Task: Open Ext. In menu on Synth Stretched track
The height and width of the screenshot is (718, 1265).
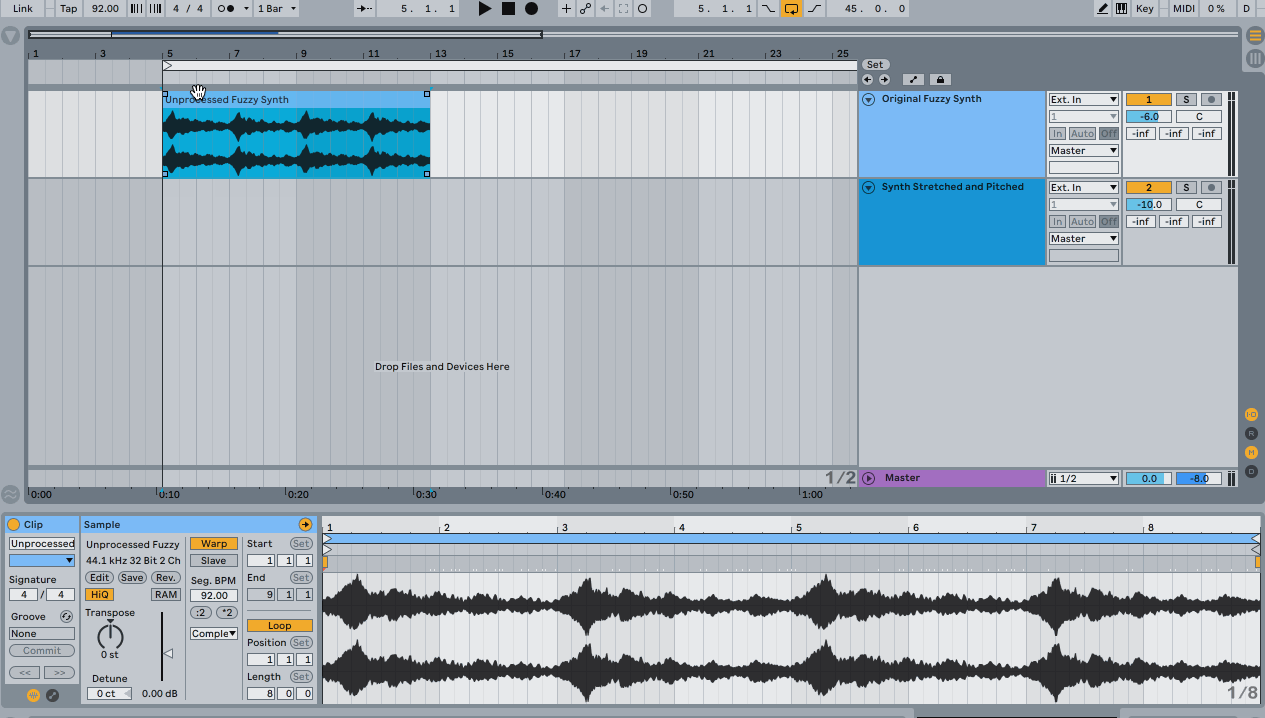Action: pyautogui.click(x=1084, y=188)
